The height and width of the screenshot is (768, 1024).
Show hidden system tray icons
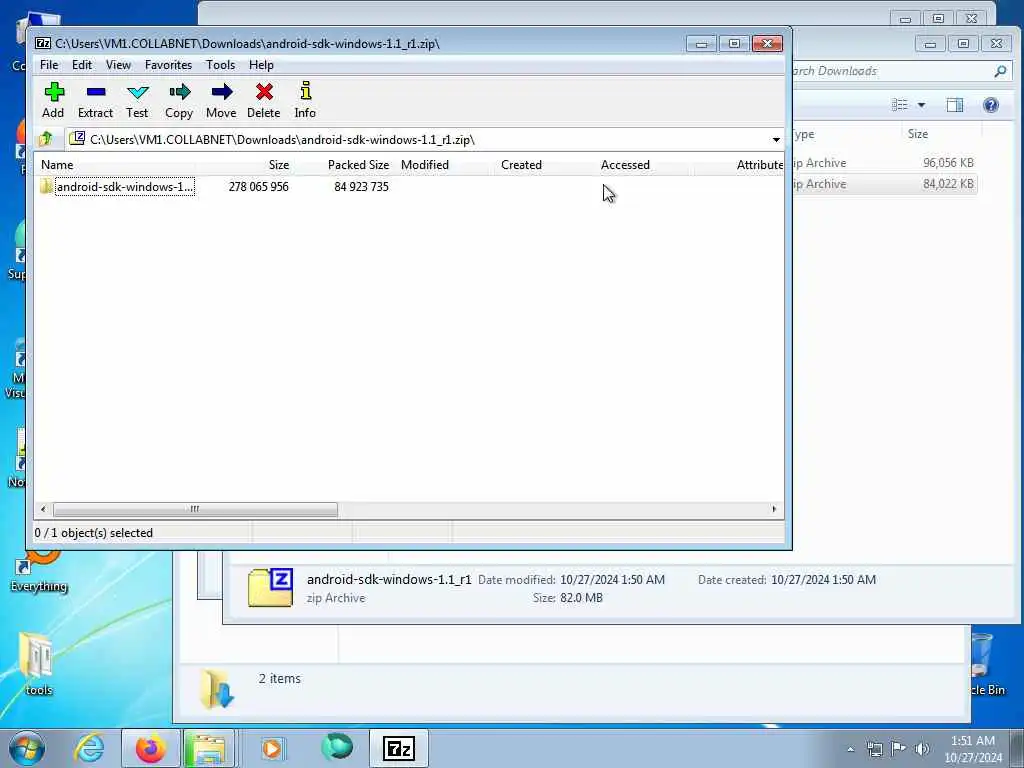click(850, 749)
